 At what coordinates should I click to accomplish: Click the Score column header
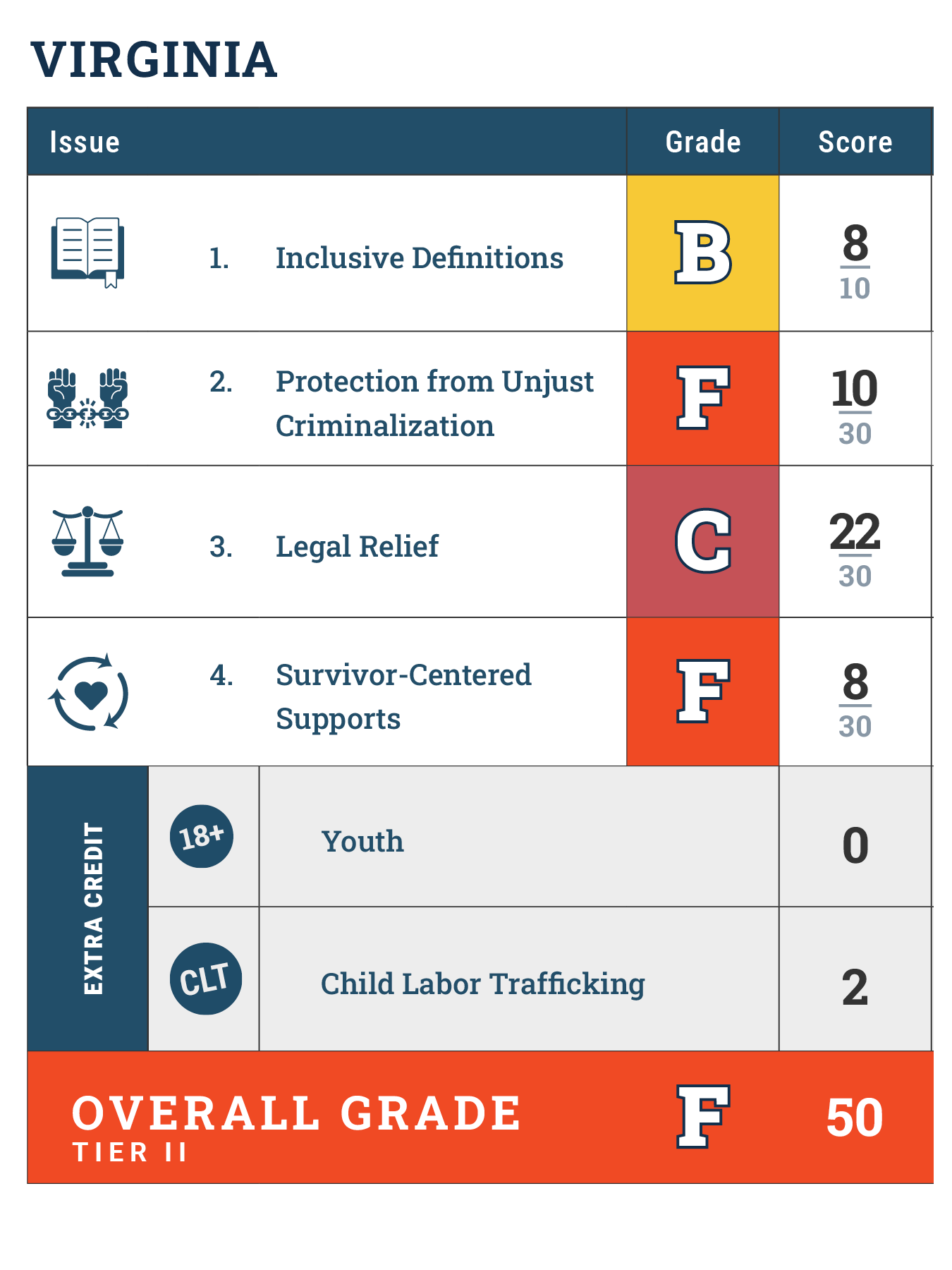855,143
